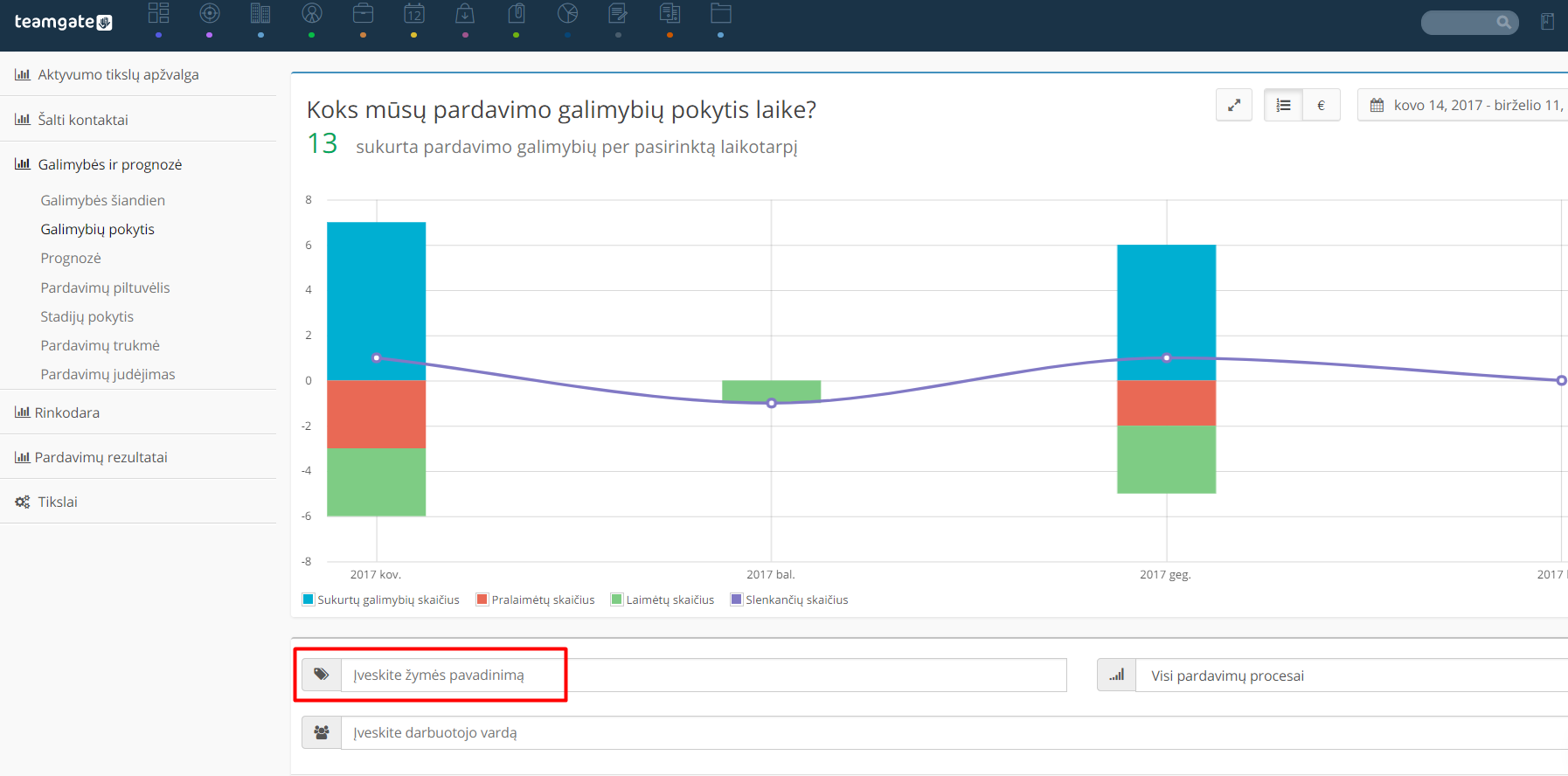
Task: Click the employee name input field
Action: [954, 732]
